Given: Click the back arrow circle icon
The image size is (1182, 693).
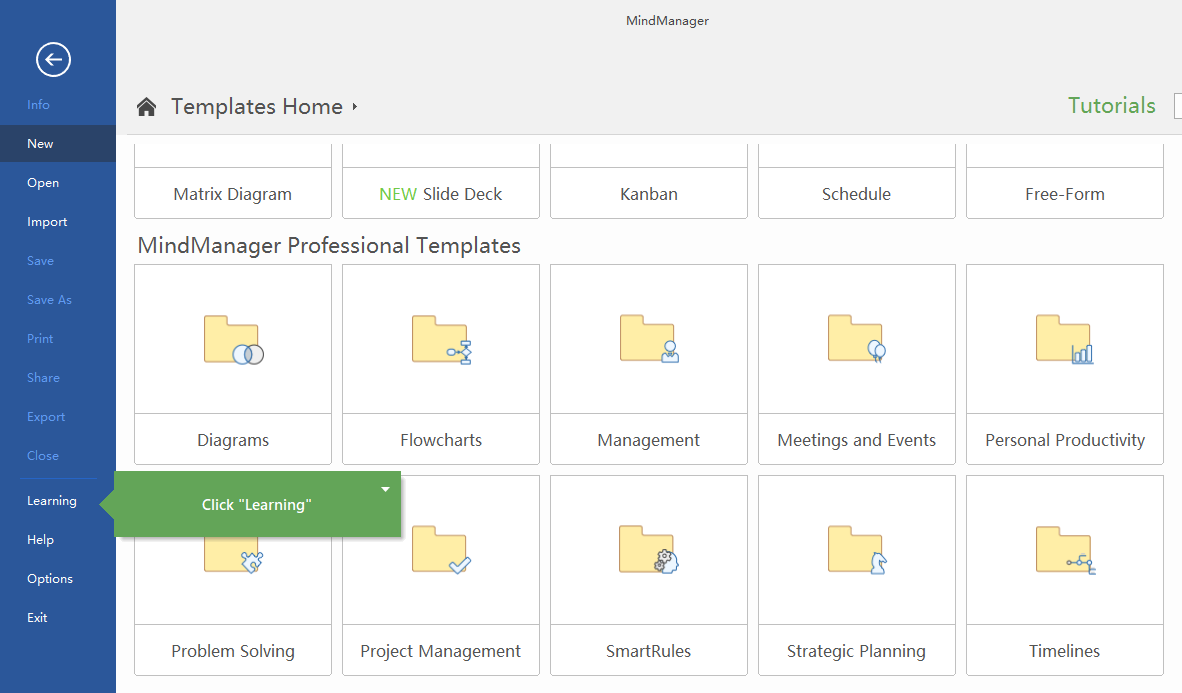Looking at the screenshot, I should [54, 60].
